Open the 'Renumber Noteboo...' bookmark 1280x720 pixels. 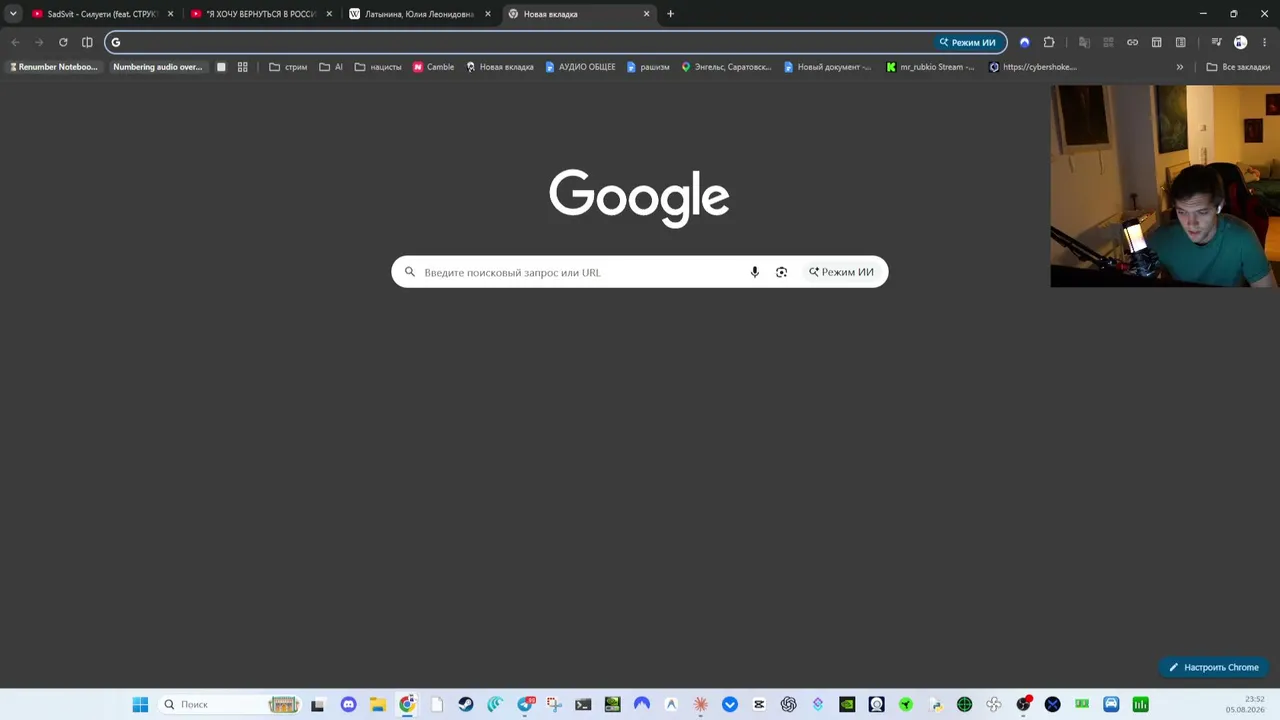pos(53,67)
